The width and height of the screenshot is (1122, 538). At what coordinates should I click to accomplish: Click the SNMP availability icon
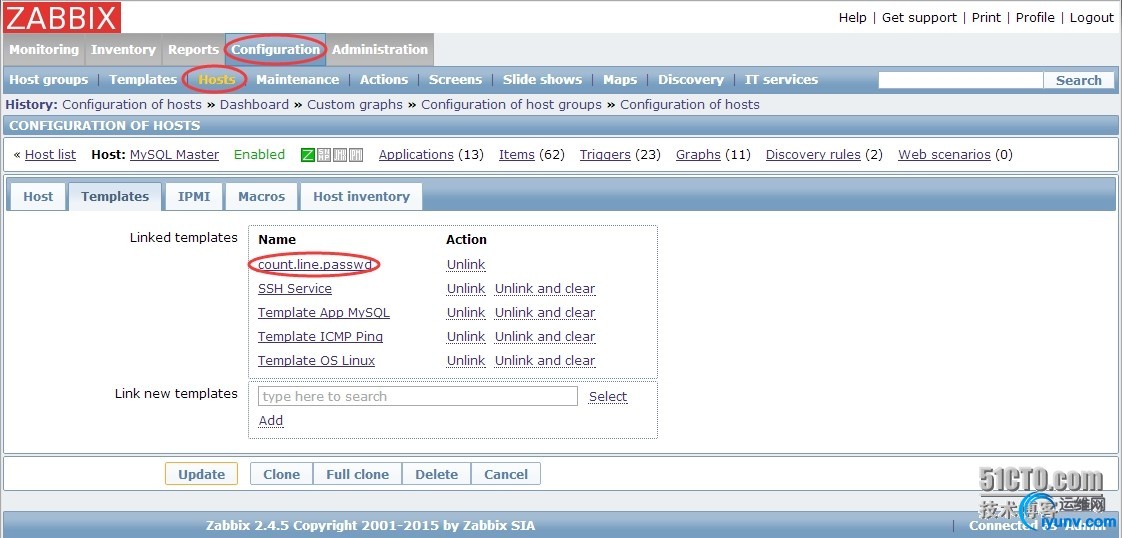(x=324, y=155)
